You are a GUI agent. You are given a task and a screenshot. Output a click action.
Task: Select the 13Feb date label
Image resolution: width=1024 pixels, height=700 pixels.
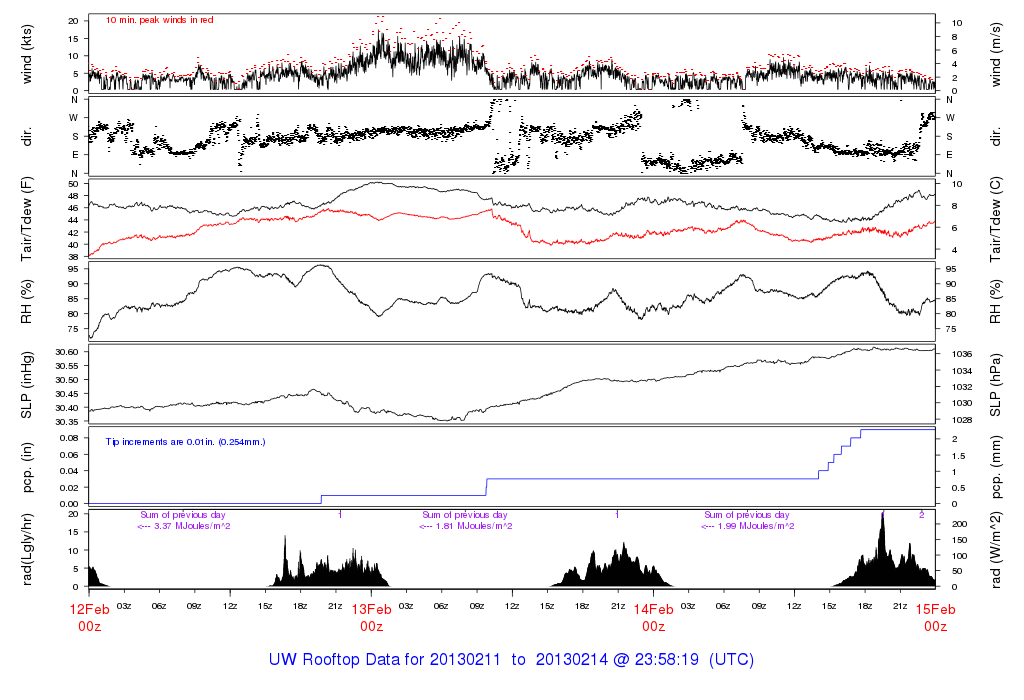click(x=372, y=610)
